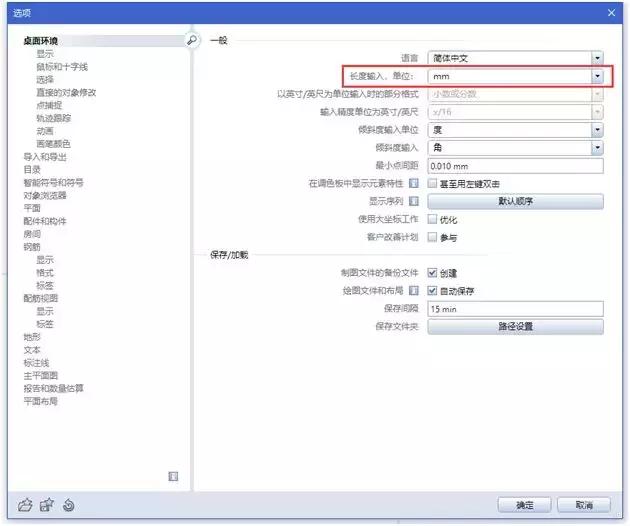Viewport: 630px width, 526px height.
Task: Click the reset to defaults icon
Action: coord(69,505)
